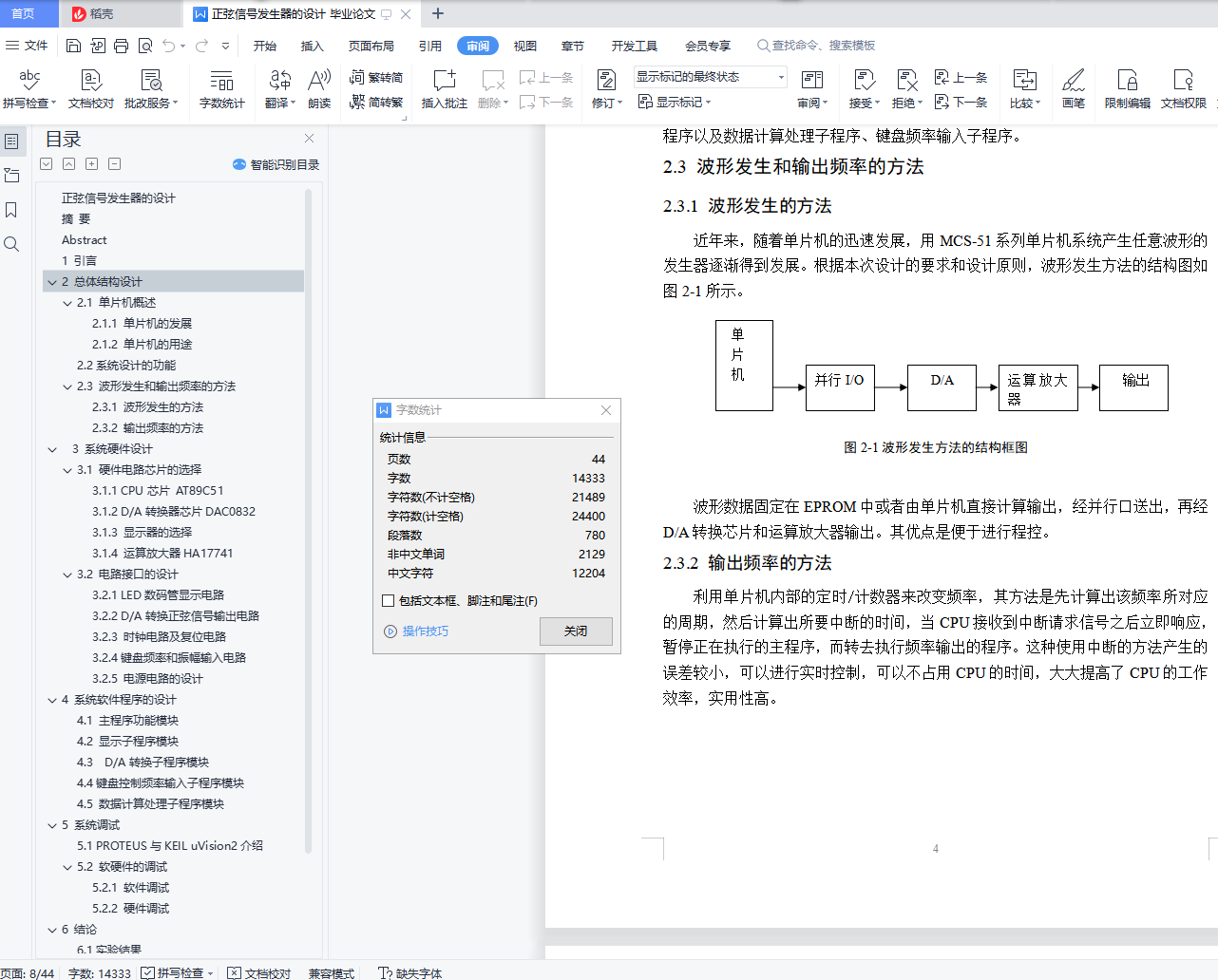Viewport: 1218px width, 980px height.
Task: Click the 缺失字体 status bar button
Action: [x=410, y=972]
